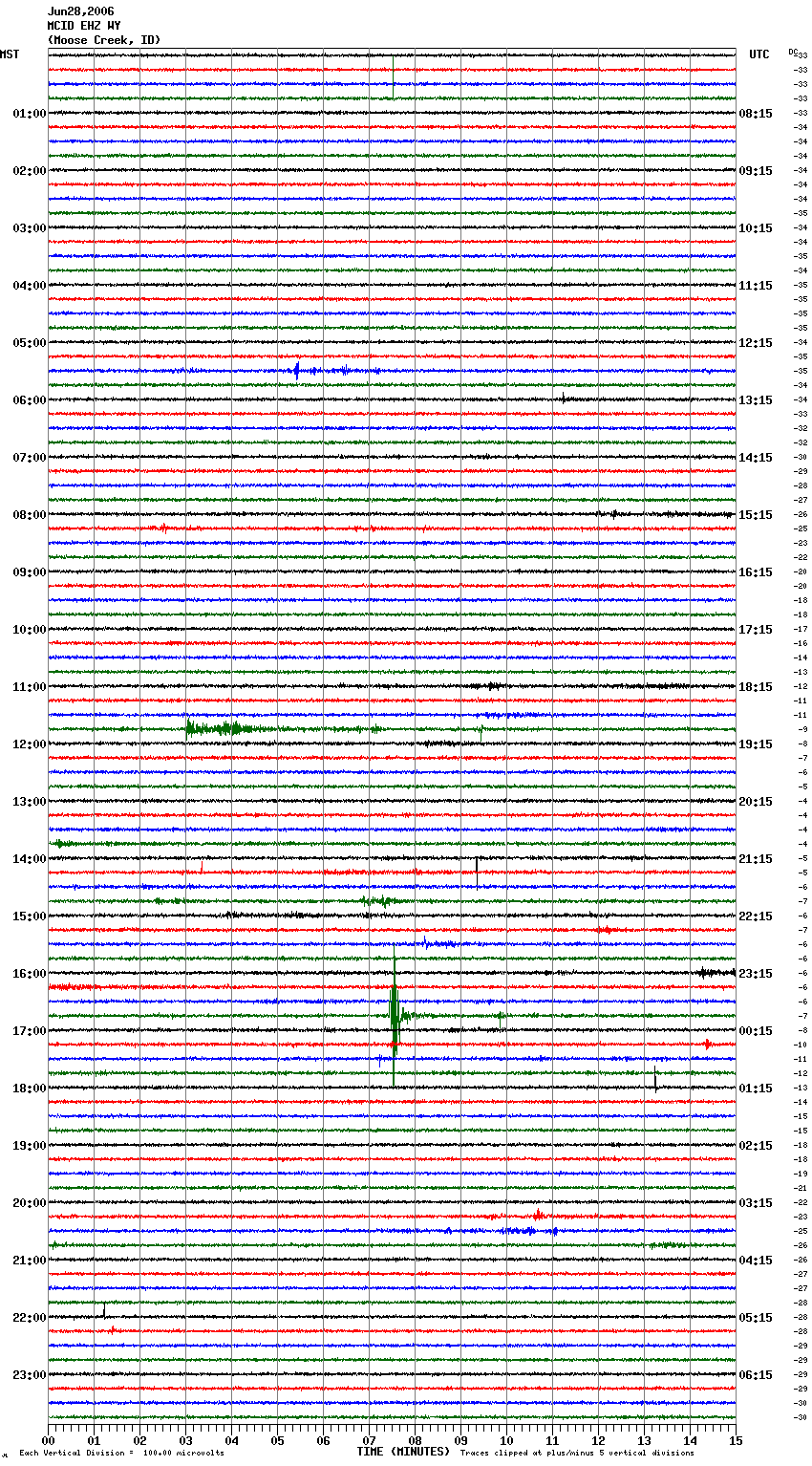Click the UTC timezone header

(759, 54)
